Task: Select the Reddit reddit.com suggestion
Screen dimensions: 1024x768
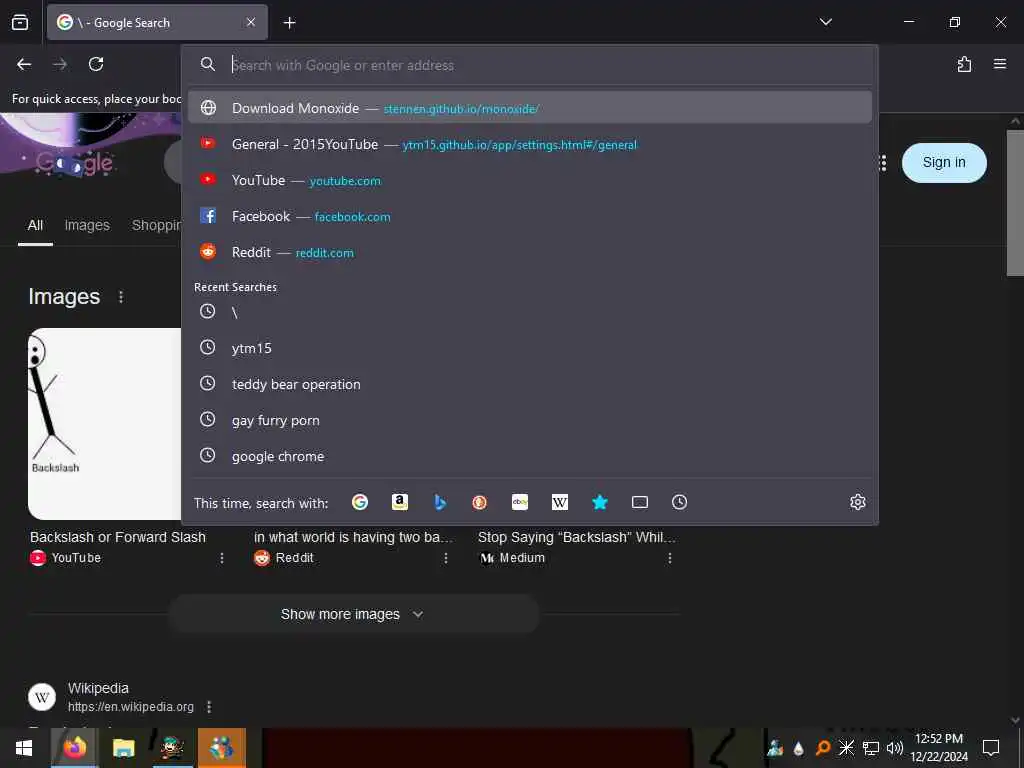Action: [x=530, y=252]
